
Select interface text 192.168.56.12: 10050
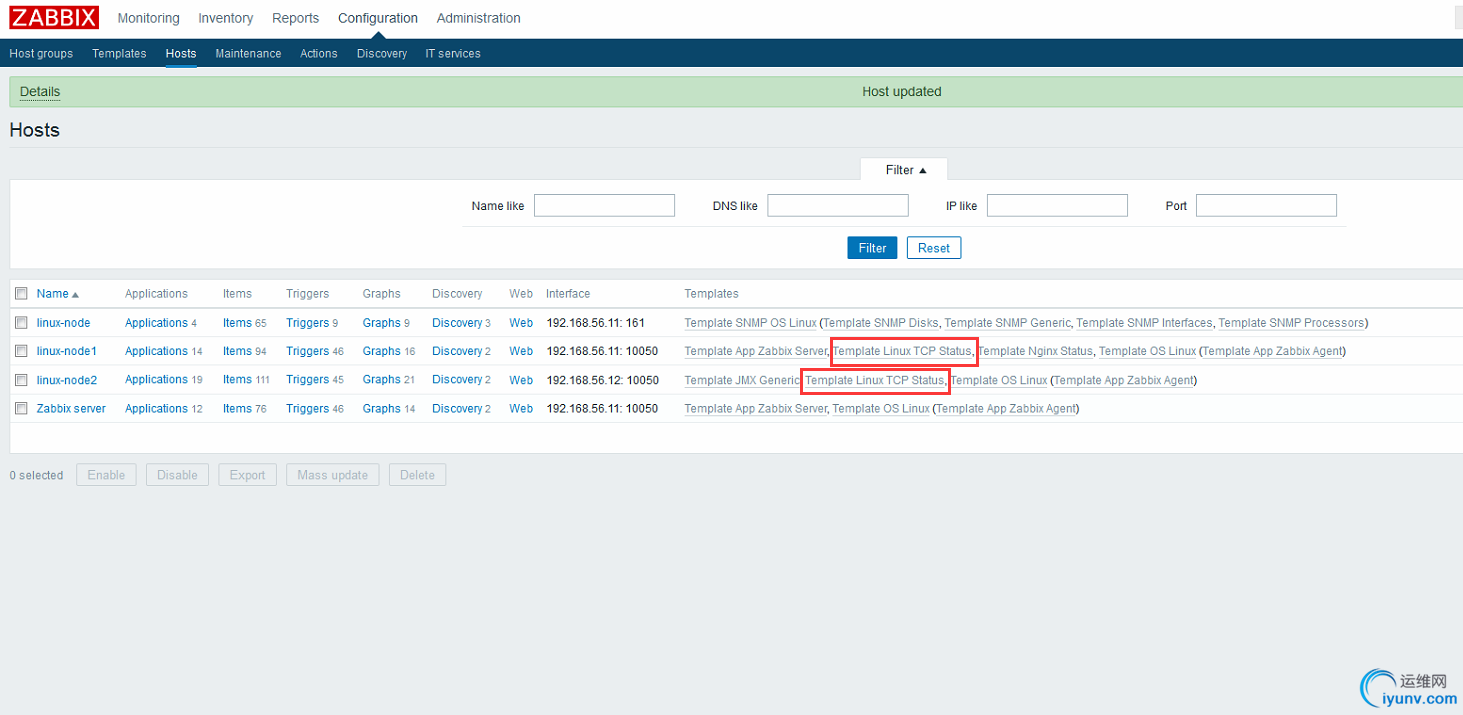(603, 380)
